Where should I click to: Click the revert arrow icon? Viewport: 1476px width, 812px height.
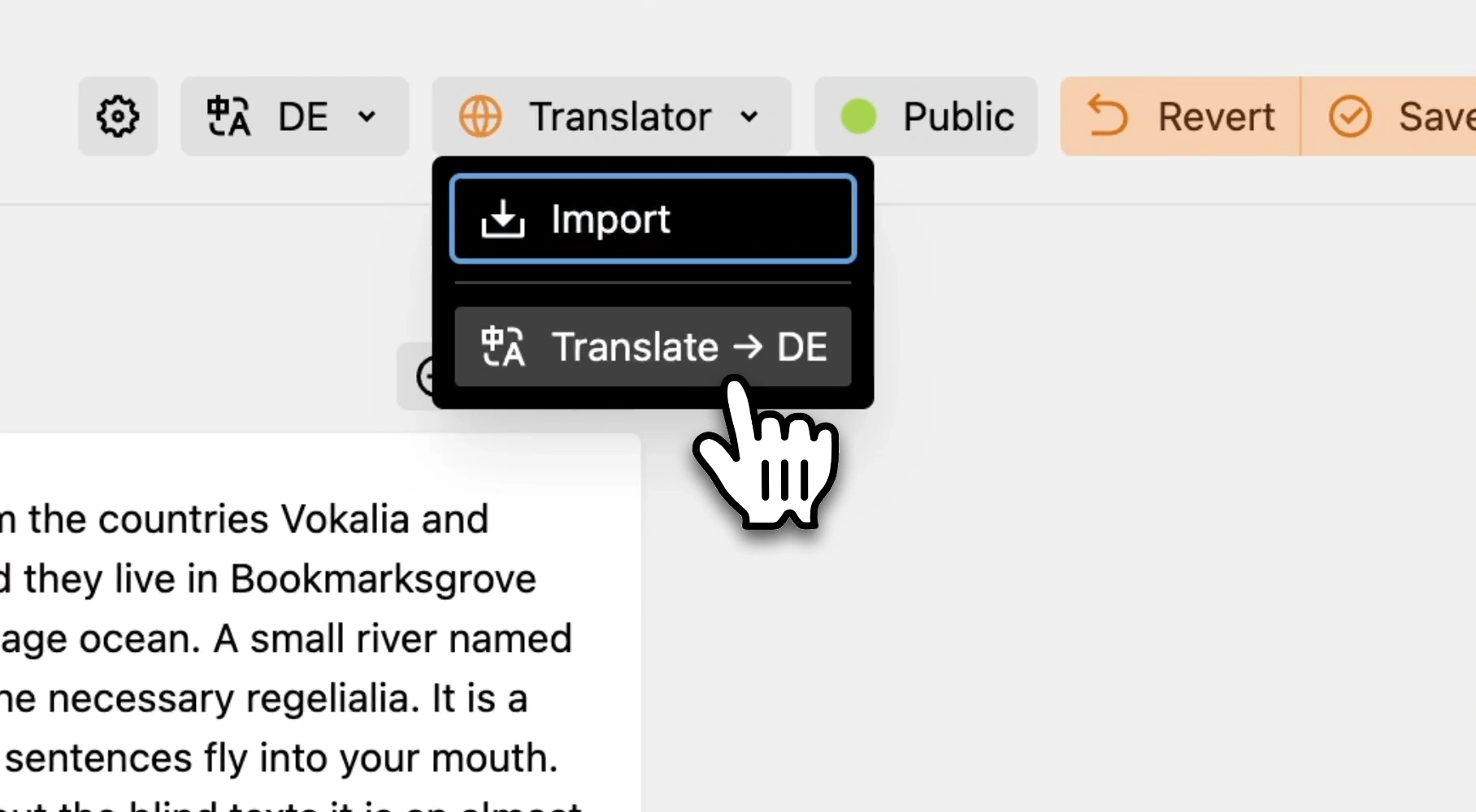click(1109, 116)
